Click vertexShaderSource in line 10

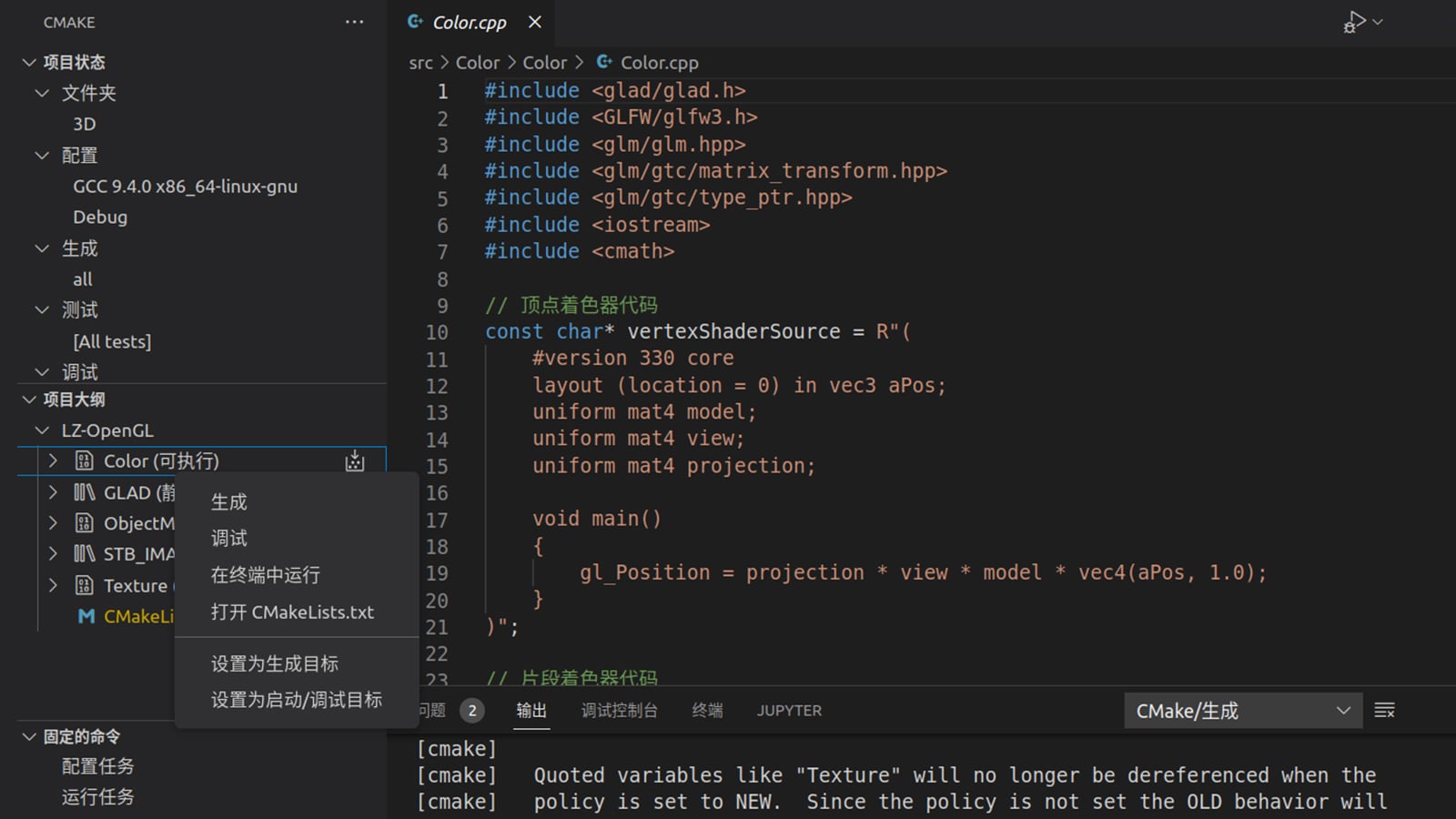(733, 331)
